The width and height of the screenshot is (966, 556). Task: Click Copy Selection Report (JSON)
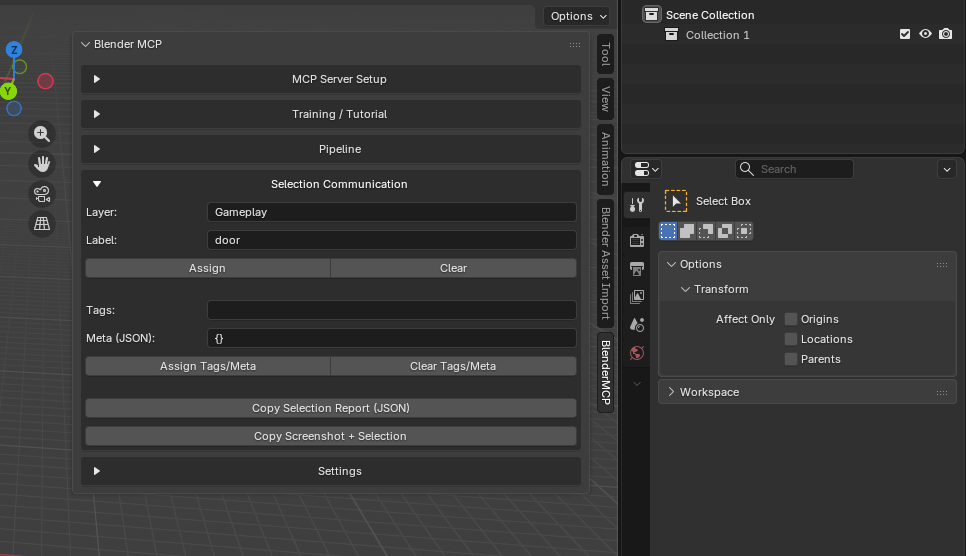coord(331,408)
